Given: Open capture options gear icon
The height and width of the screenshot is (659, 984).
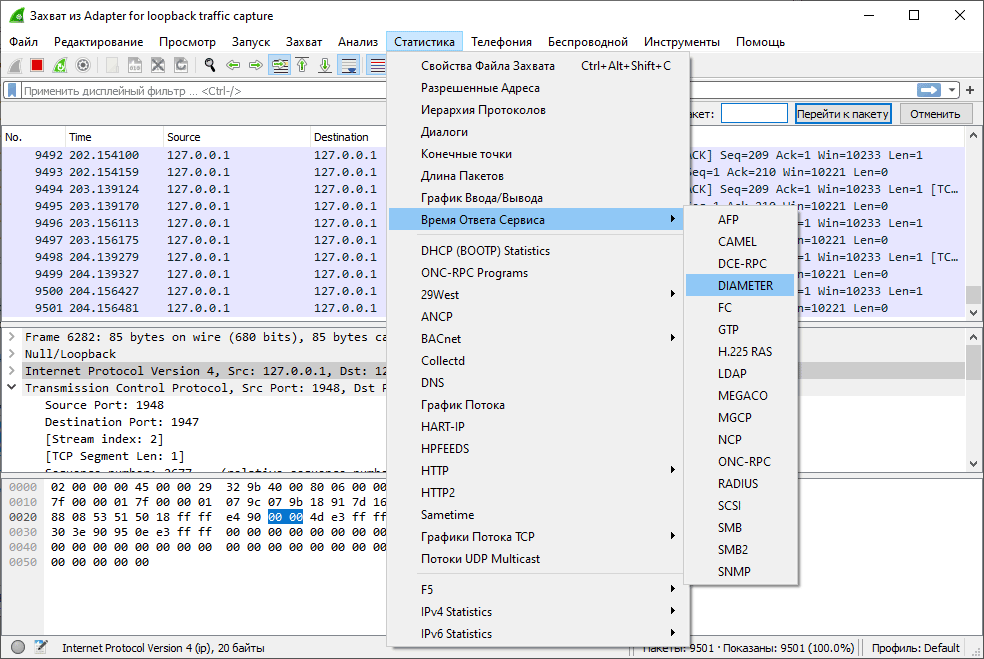Looking at the screenshot, I should coord(83,65).
